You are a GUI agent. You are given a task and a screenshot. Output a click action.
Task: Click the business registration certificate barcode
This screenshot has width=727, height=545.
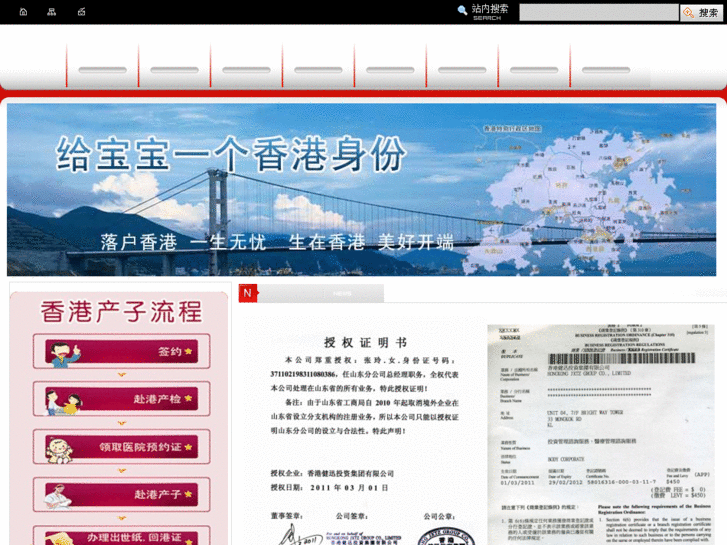pos(621,358)
